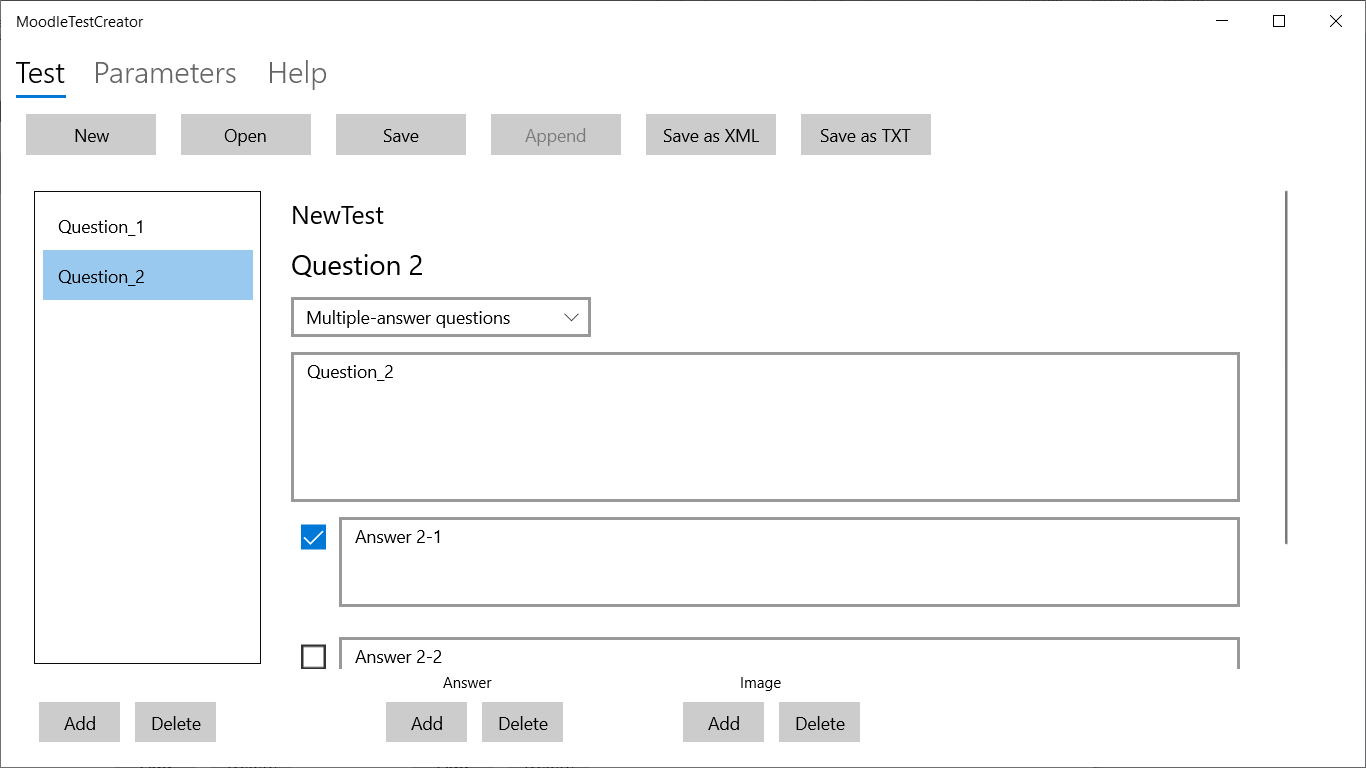Uncheck the Answer 2-1 checkbox
This screenshot has width=1366, height=768.
[x=314, y=538]
